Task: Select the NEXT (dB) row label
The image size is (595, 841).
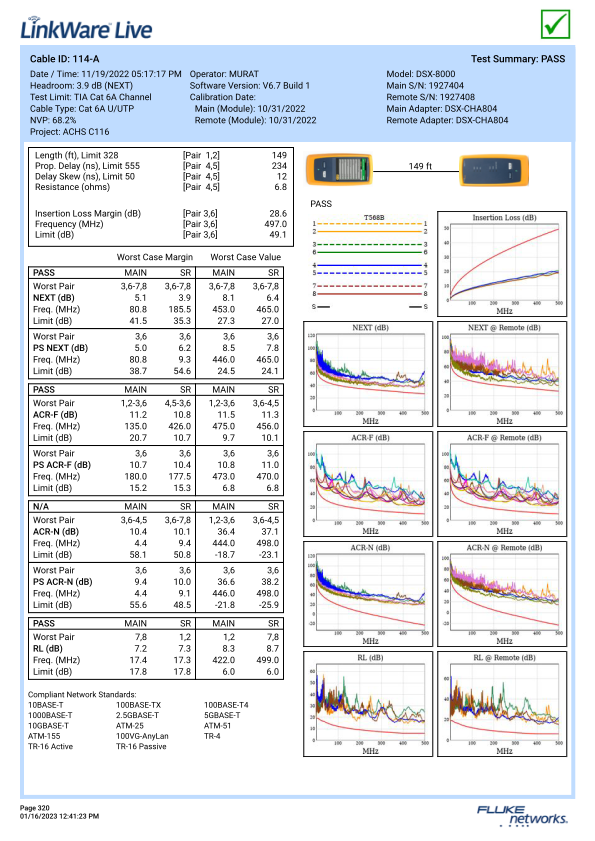Action: tap(54, 298)
